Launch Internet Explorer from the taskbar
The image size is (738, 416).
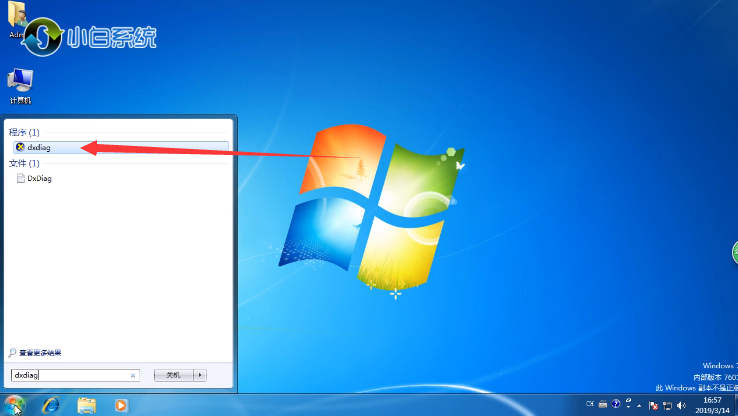tap(51, 405)
